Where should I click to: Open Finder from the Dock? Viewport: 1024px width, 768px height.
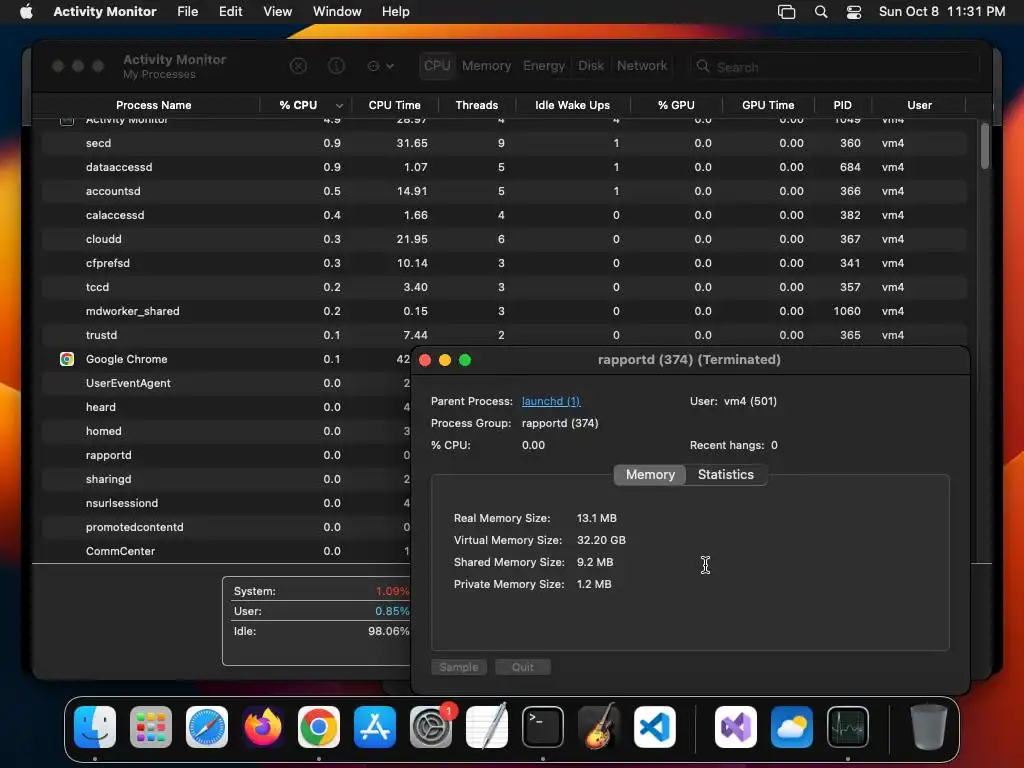(95, 727)
